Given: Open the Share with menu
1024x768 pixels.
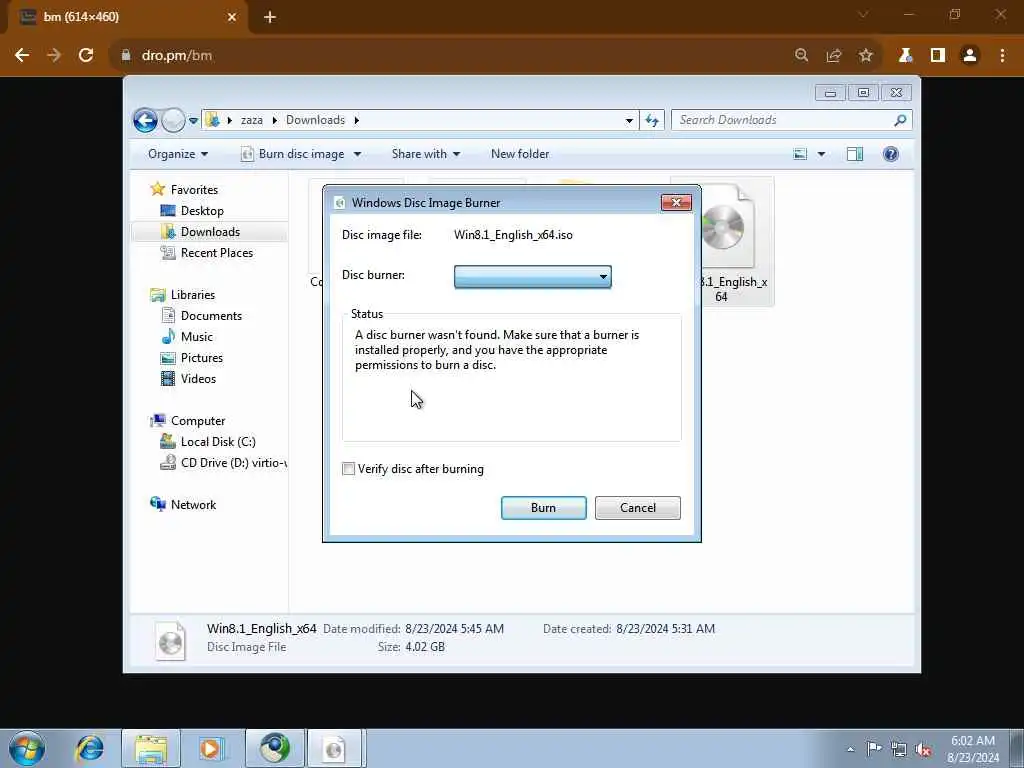Looking at the screenshot, I should pyautogui.click(x=426, y=154).
